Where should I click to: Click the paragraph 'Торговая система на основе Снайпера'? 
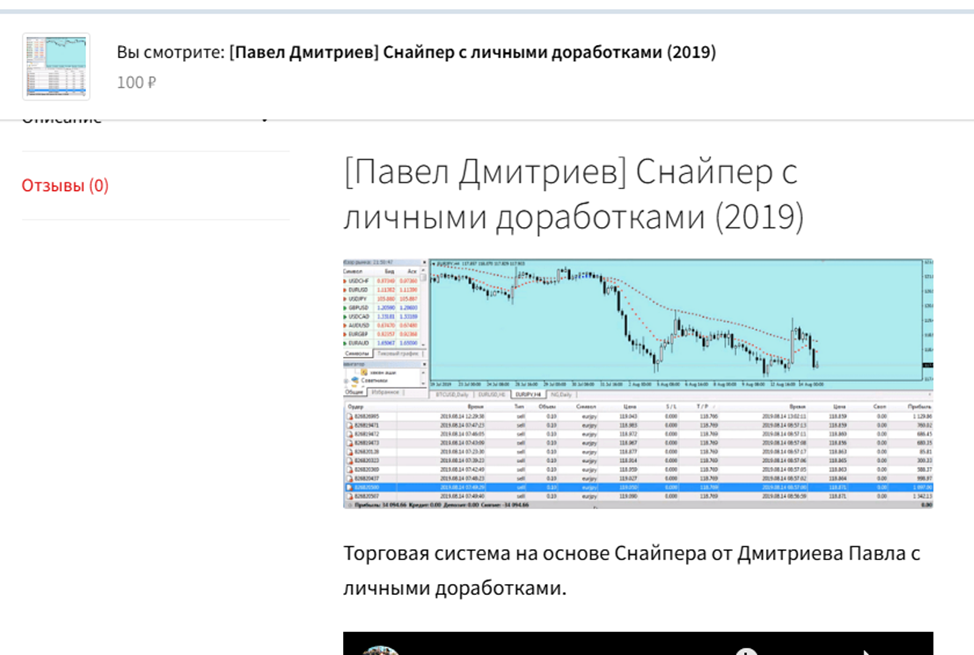(x=632, y=570)
